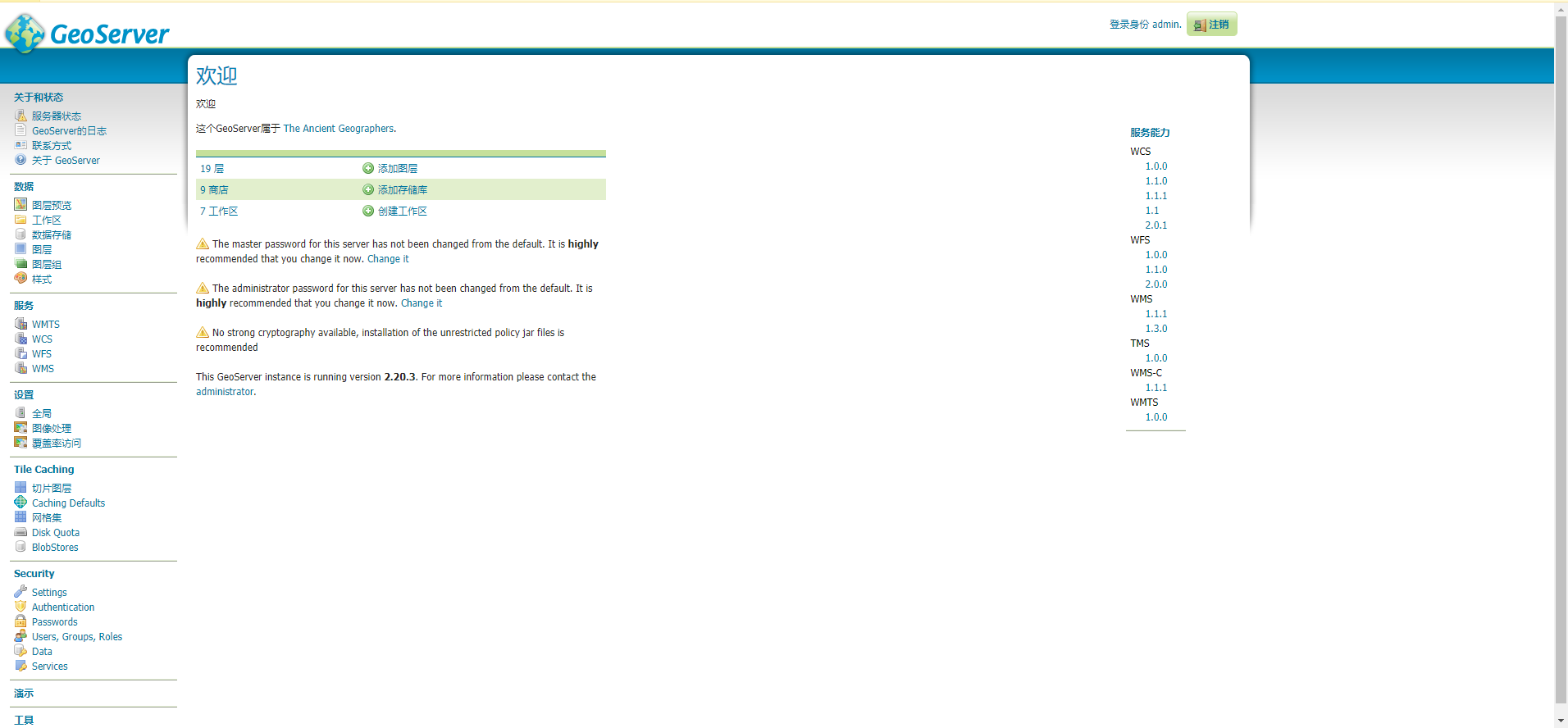
Task: Open the 7 工作区 workspaces link
Action: click(x=219, y=211)
